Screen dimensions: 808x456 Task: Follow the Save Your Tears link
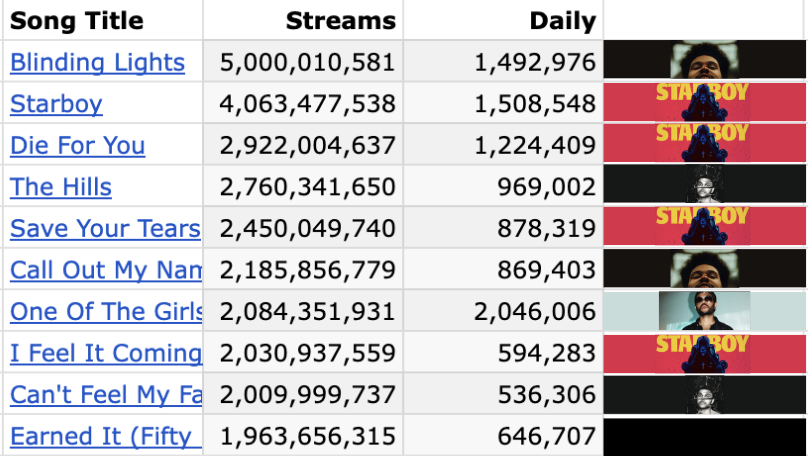click(x=105, y=229)
